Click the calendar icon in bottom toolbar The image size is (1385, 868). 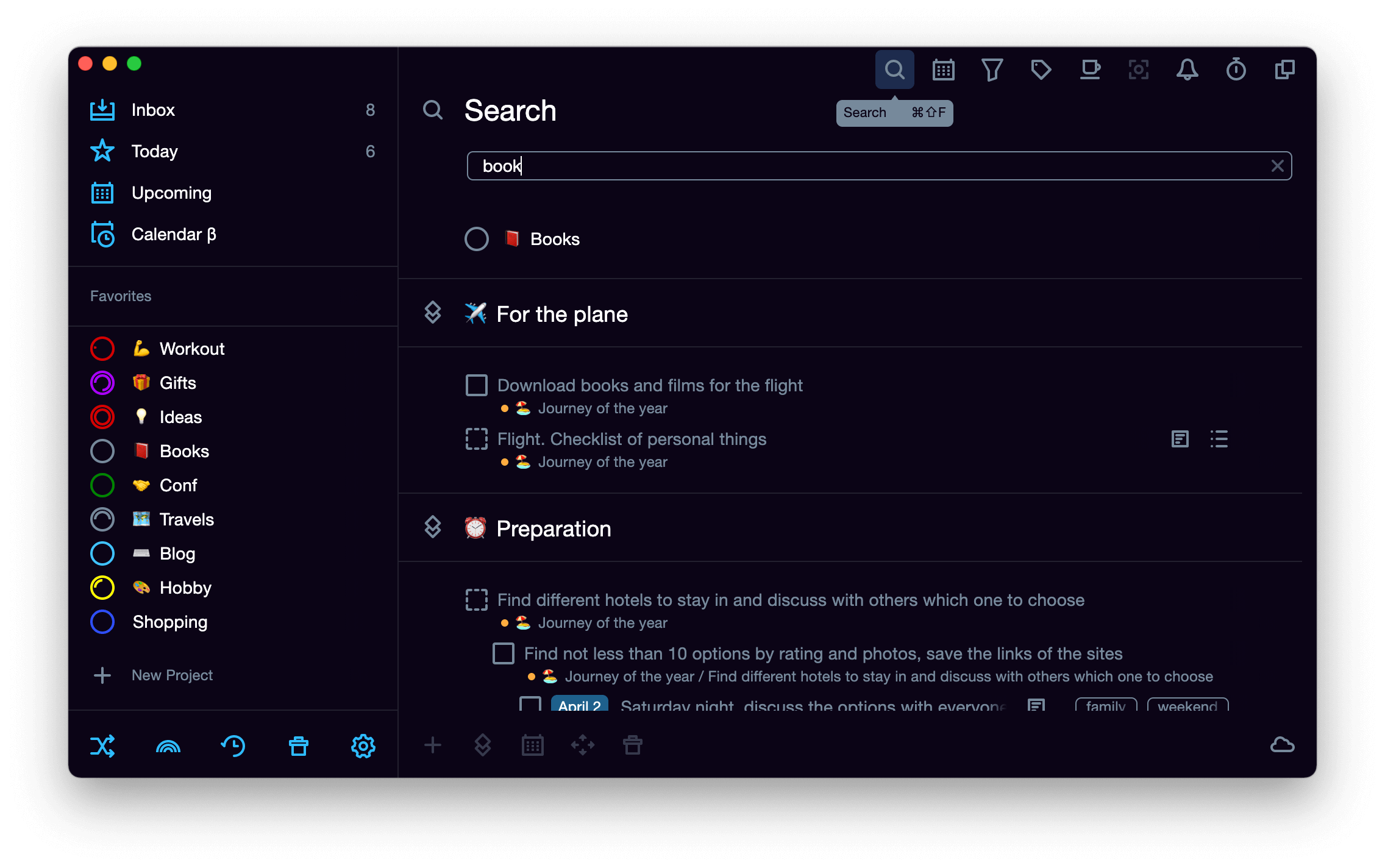533,744
